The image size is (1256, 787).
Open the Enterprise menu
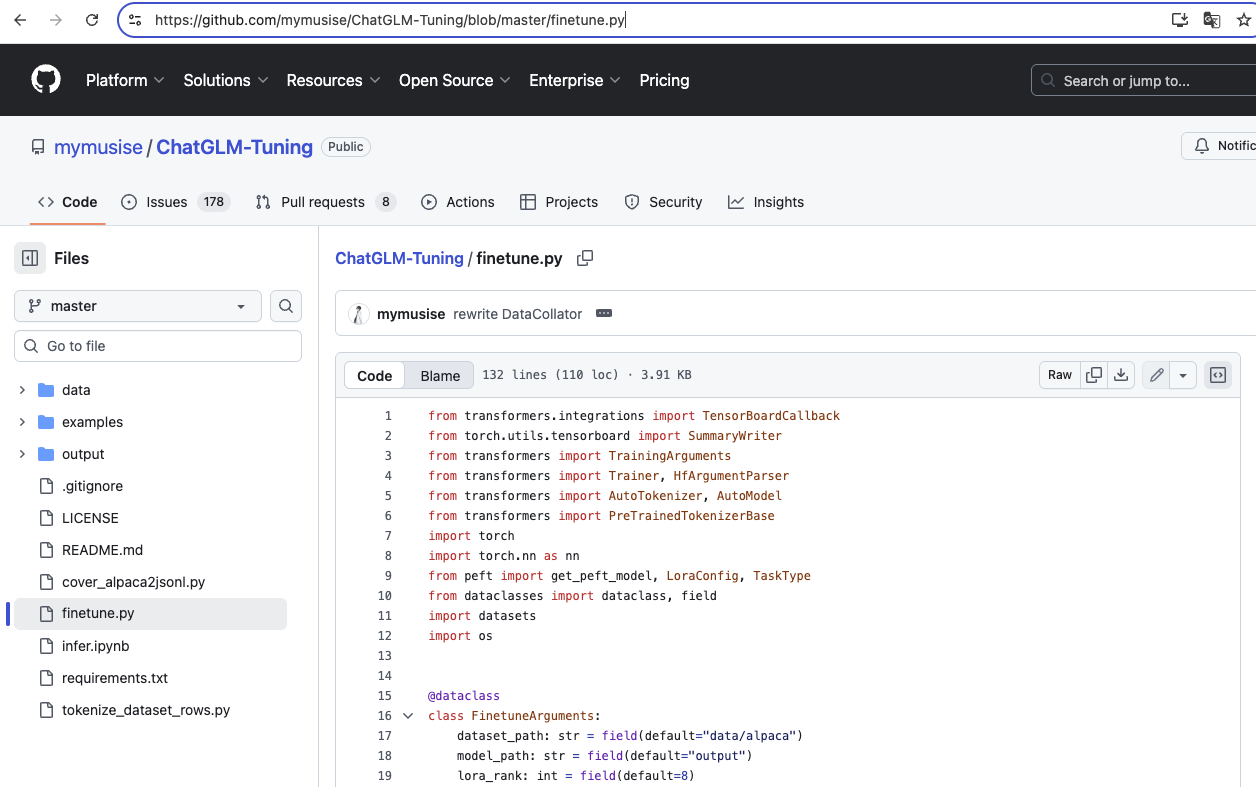[x=575, y=80]
